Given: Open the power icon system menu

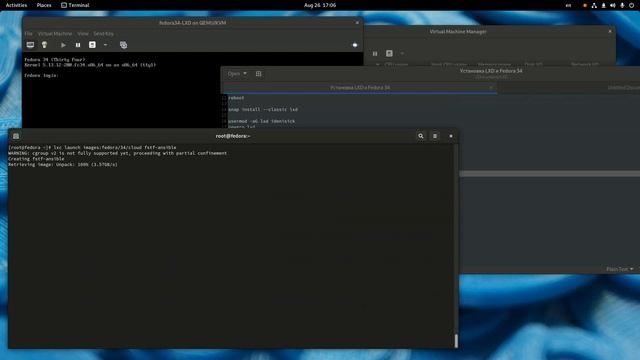Looking at the screenshot, I should [x=631, y=5].
